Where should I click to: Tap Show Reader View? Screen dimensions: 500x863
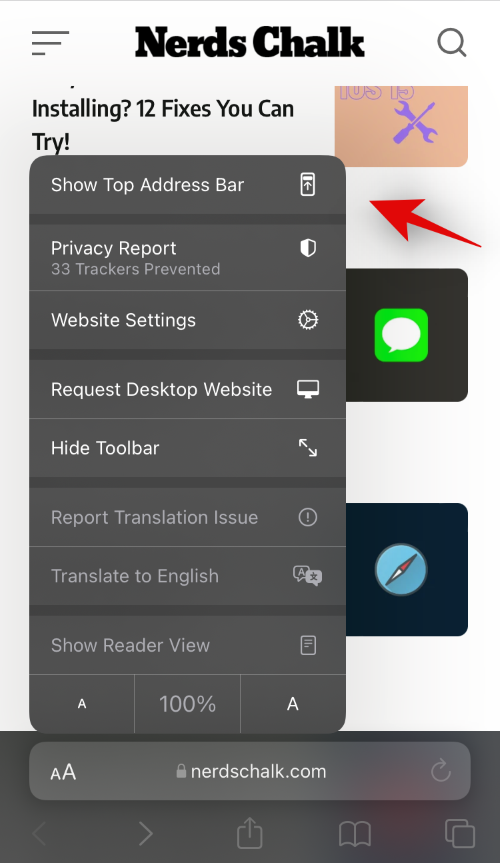[x=187, y=645]
